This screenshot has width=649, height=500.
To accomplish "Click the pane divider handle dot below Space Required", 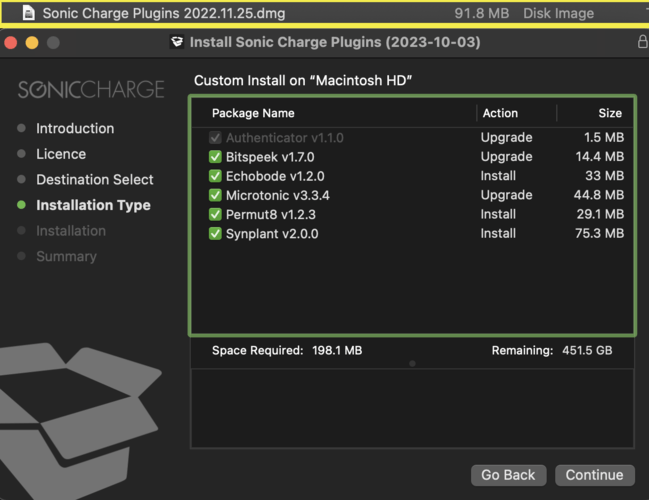I will coord(412,363).
